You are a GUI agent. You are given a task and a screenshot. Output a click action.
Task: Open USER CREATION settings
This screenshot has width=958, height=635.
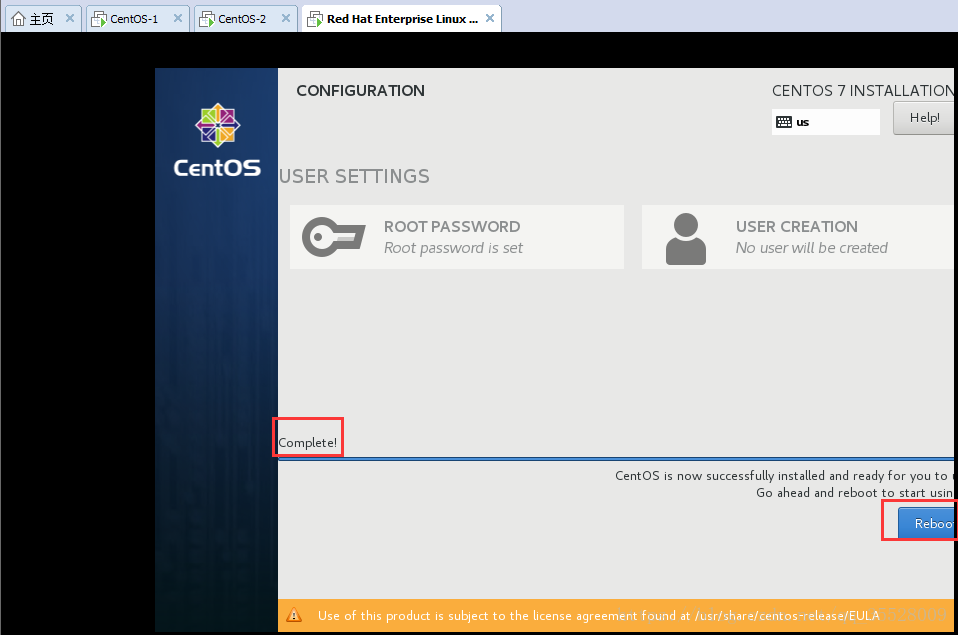pos(797,237)
